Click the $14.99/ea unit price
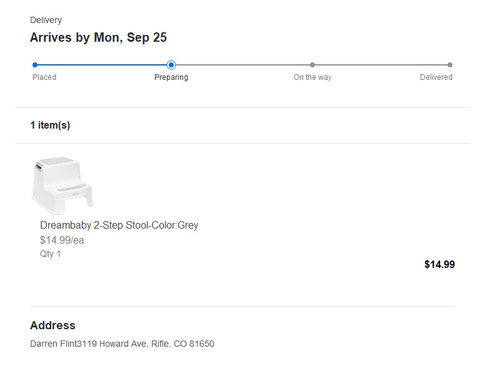 62,240
